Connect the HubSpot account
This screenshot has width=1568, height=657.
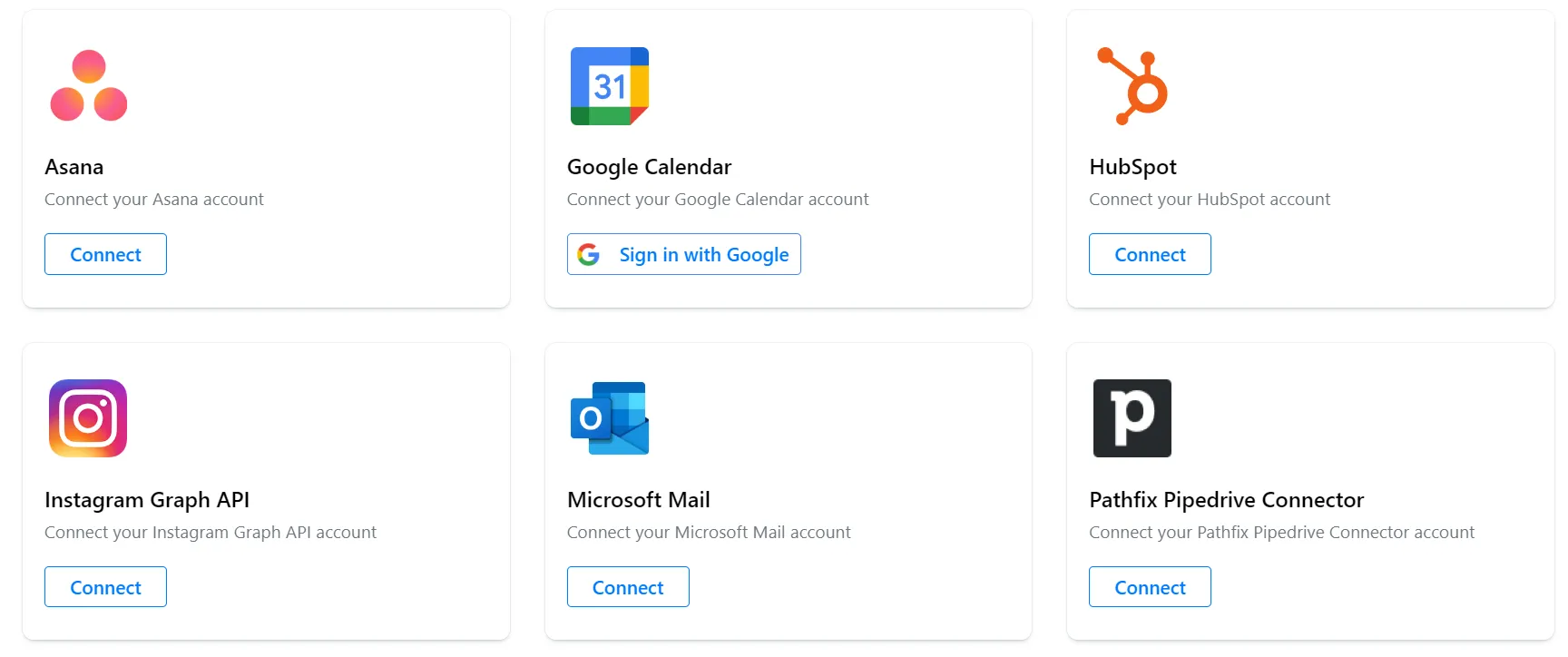tap(1150, 254)
